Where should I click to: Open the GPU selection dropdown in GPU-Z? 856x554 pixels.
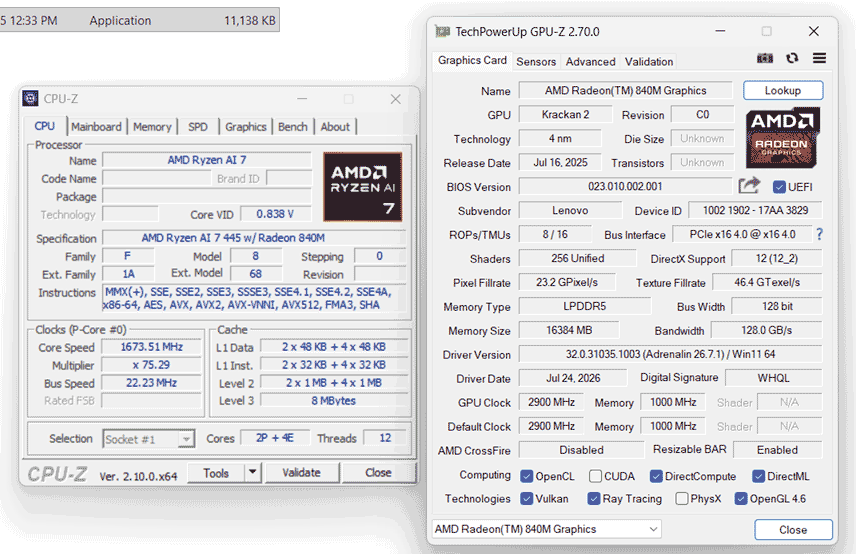point(546,529)
